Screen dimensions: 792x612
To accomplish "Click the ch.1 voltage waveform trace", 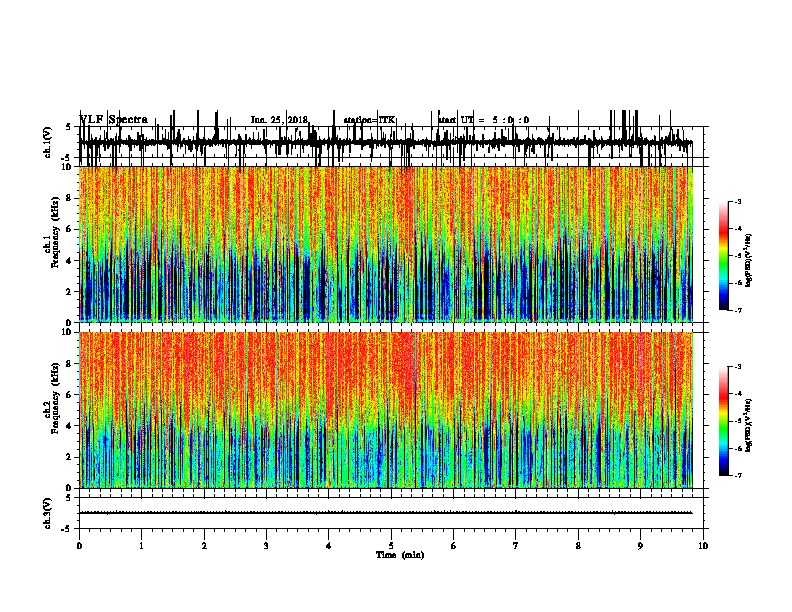I will click(386, 142).
